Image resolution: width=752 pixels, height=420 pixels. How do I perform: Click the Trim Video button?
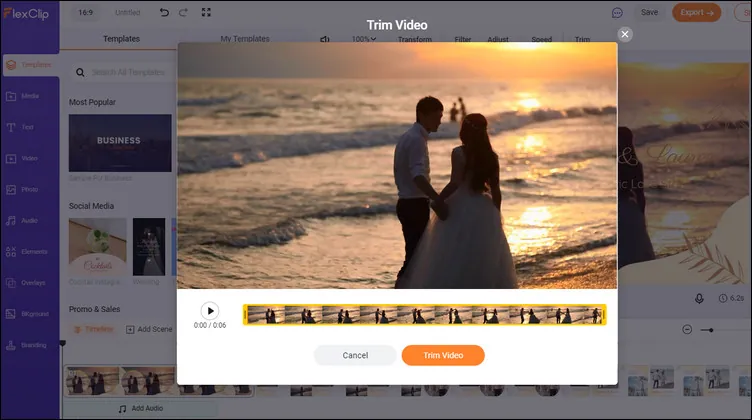pyautogui.click(x=443, y=355)
